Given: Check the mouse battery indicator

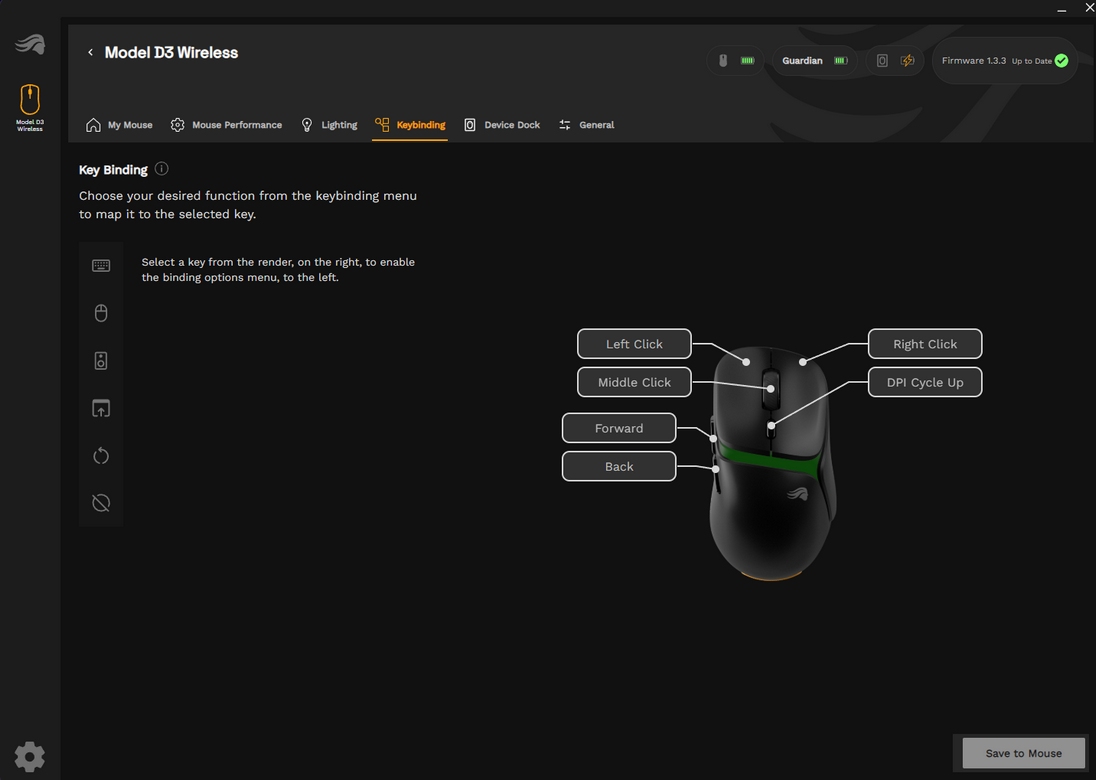Looking at the screenshot, I should pos(735,61).
